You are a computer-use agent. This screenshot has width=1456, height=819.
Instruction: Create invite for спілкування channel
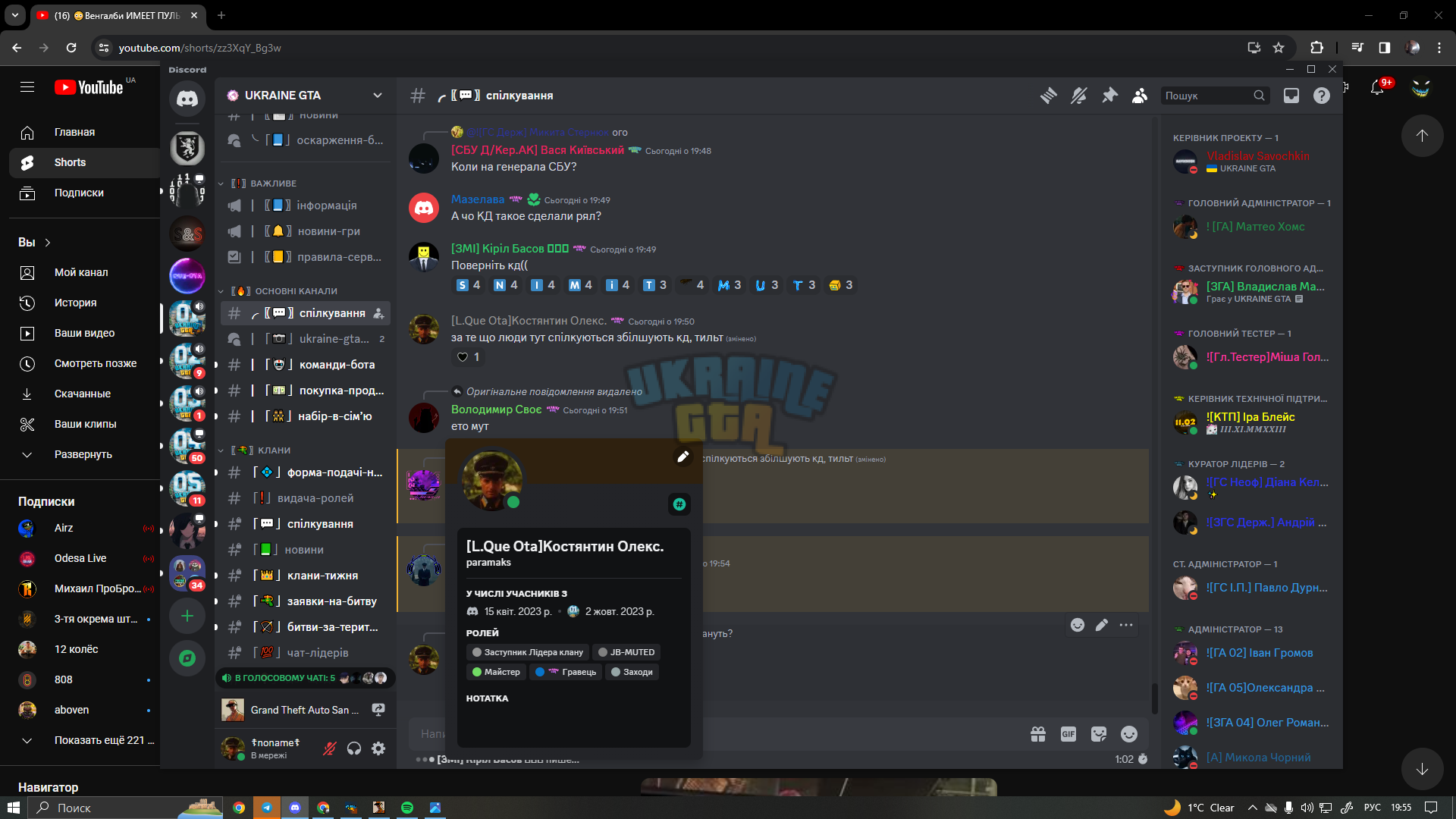(378, 313)
